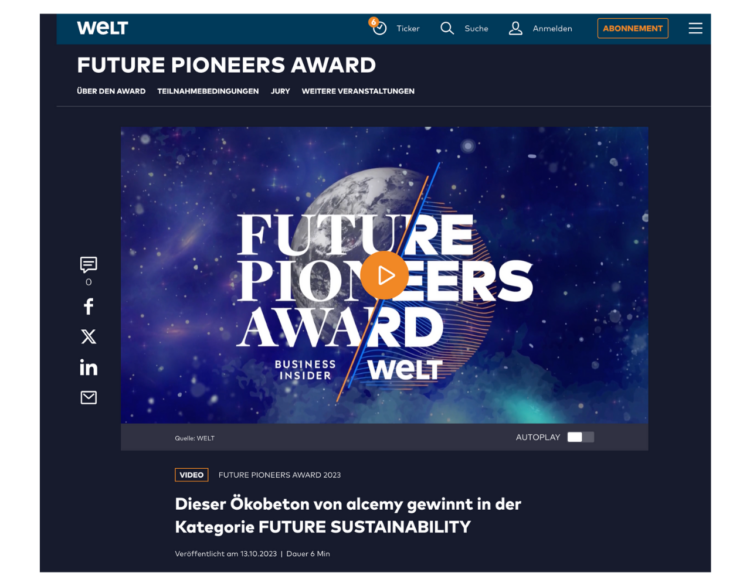
Task: Toggle the Autoplay switch
Action: tap(580, 437)
